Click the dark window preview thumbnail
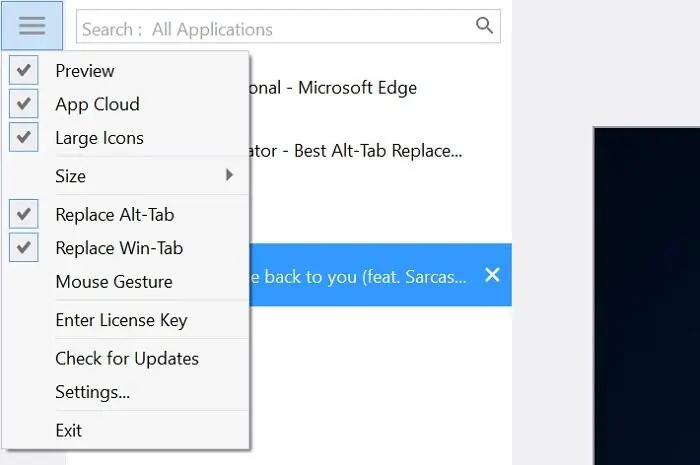700x465 pixels. 646,296
